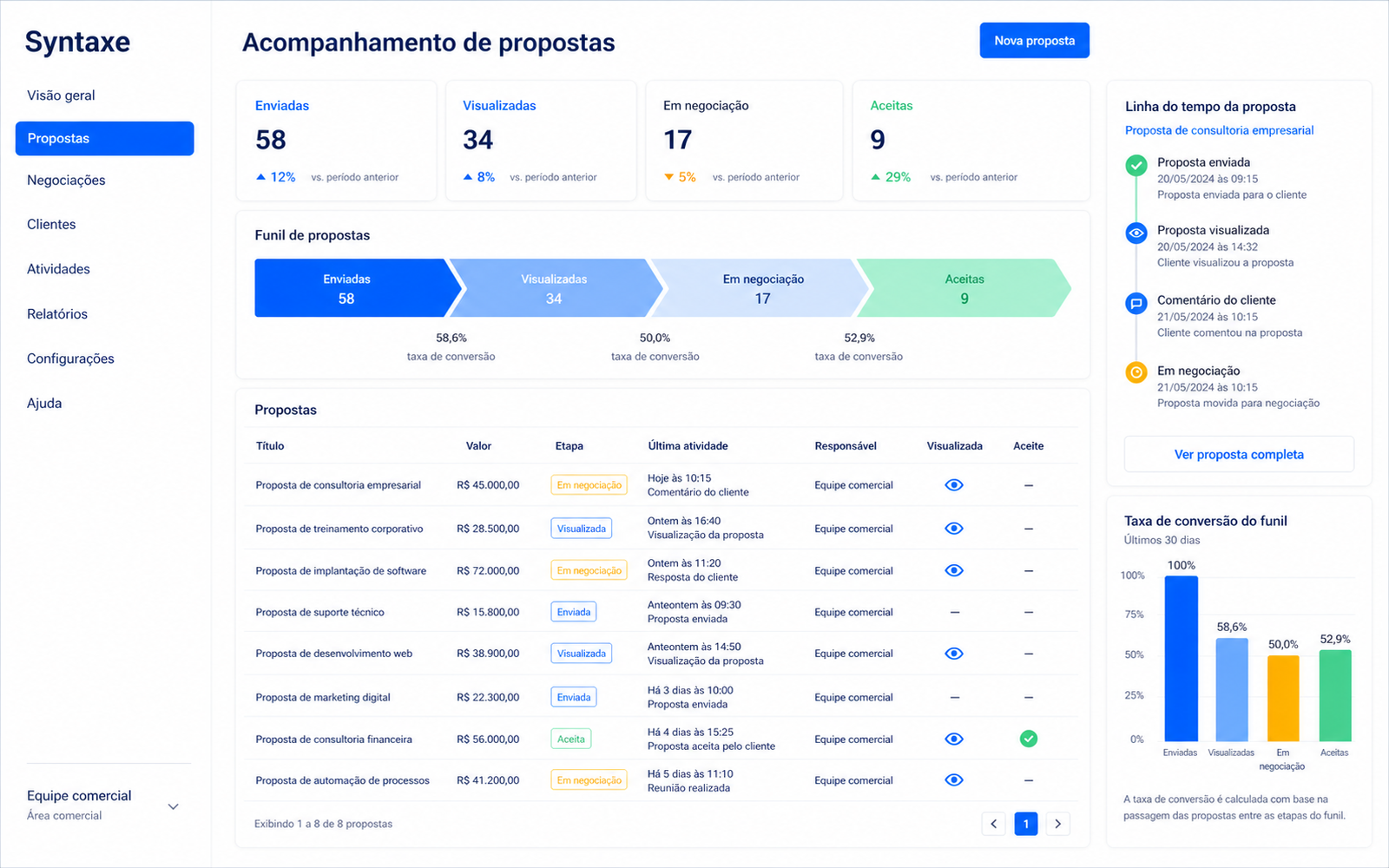Open Visão geral in sidebar

point(61,95)
